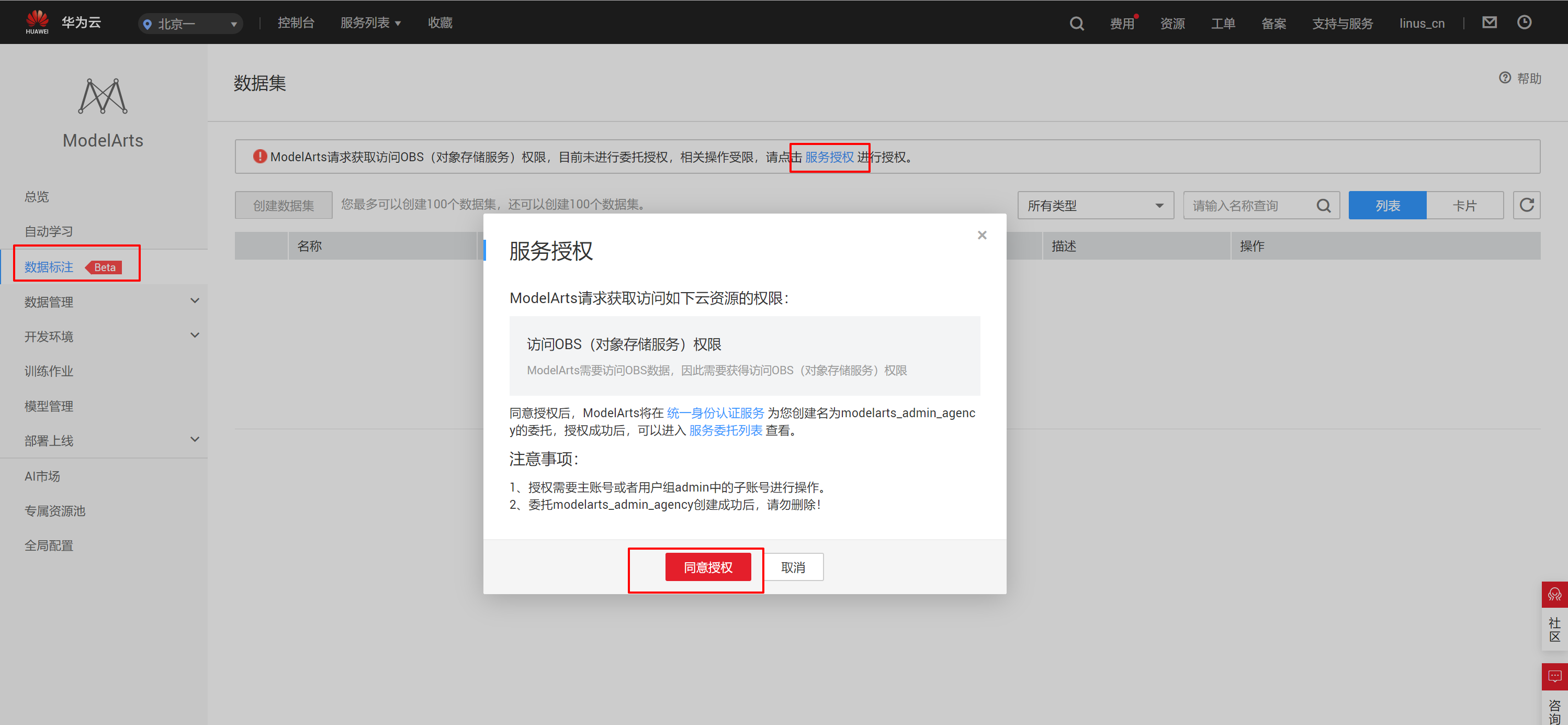Open the 北京一 region dropdown

(x=190, y=24)
